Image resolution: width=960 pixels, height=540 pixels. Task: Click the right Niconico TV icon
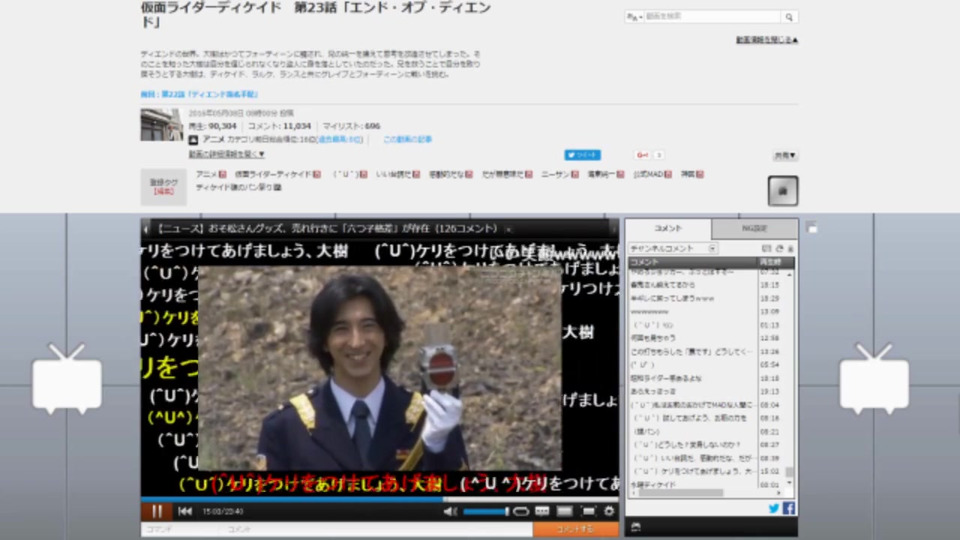(874, 379)
